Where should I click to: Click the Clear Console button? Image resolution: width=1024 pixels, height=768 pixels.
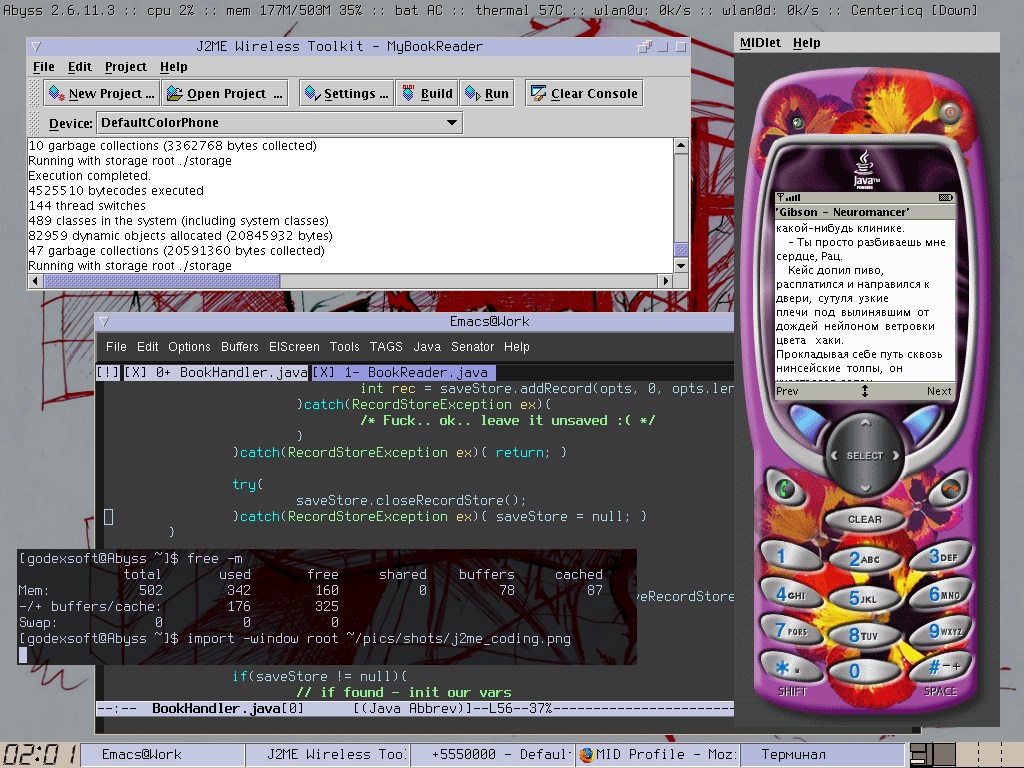(584, 94)
